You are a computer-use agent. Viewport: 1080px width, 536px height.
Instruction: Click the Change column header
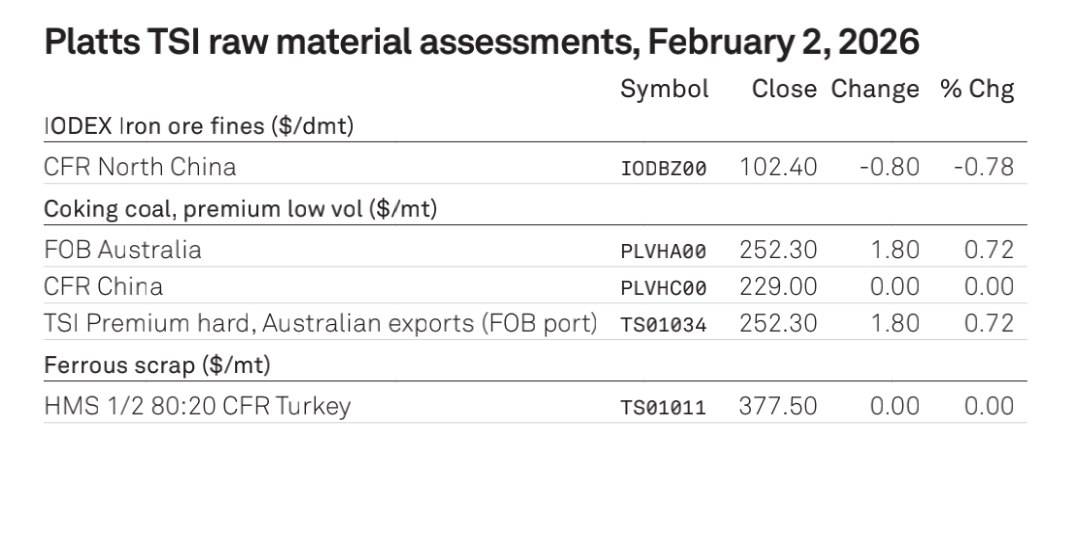tap(875, 89)
